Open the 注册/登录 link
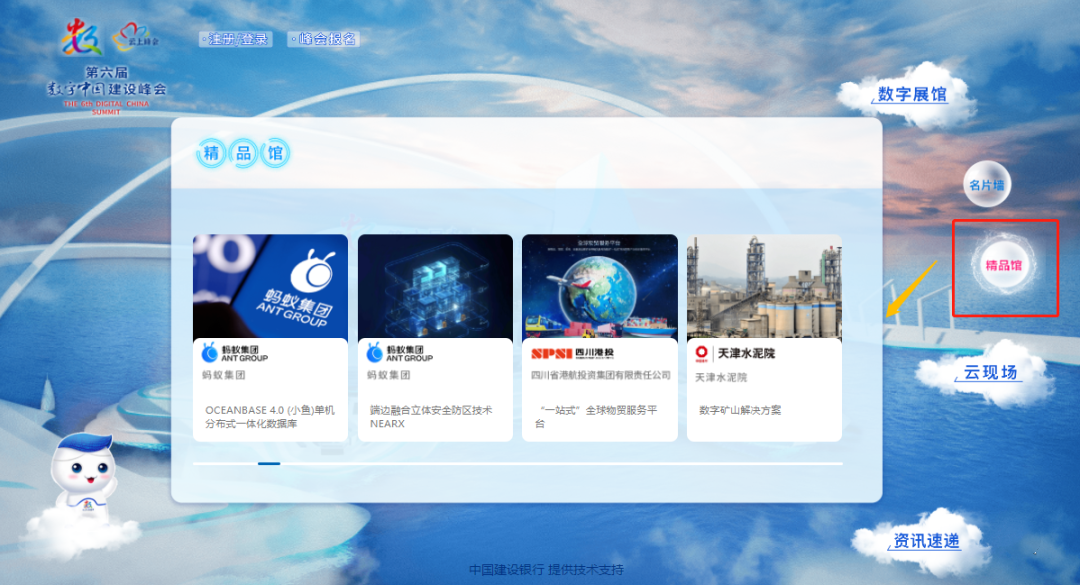Screen dimensions: 1080x585 click(x=236, y=39)
